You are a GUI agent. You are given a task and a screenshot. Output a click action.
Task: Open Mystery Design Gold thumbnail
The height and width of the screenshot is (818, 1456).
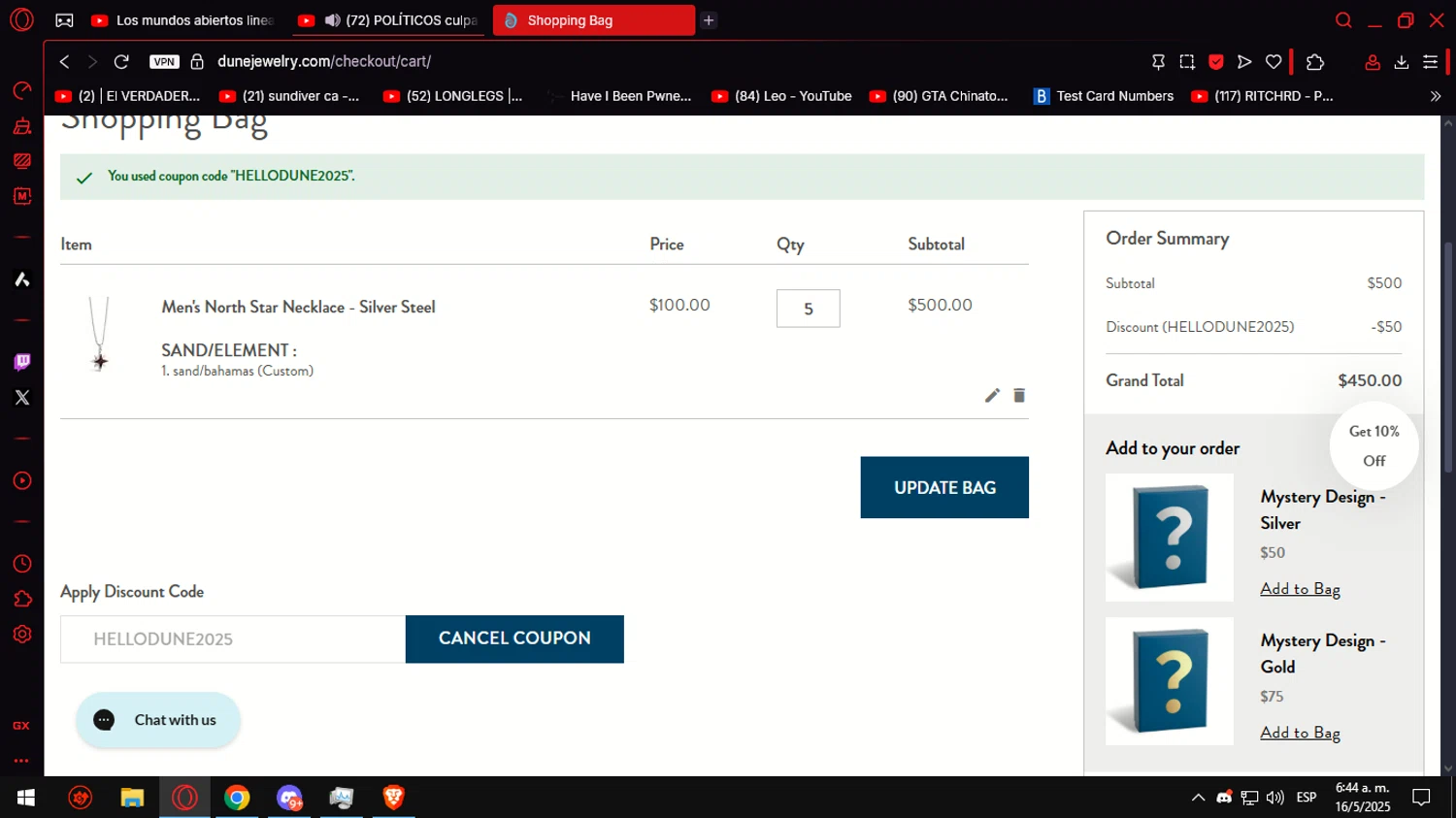(1170, 681)
